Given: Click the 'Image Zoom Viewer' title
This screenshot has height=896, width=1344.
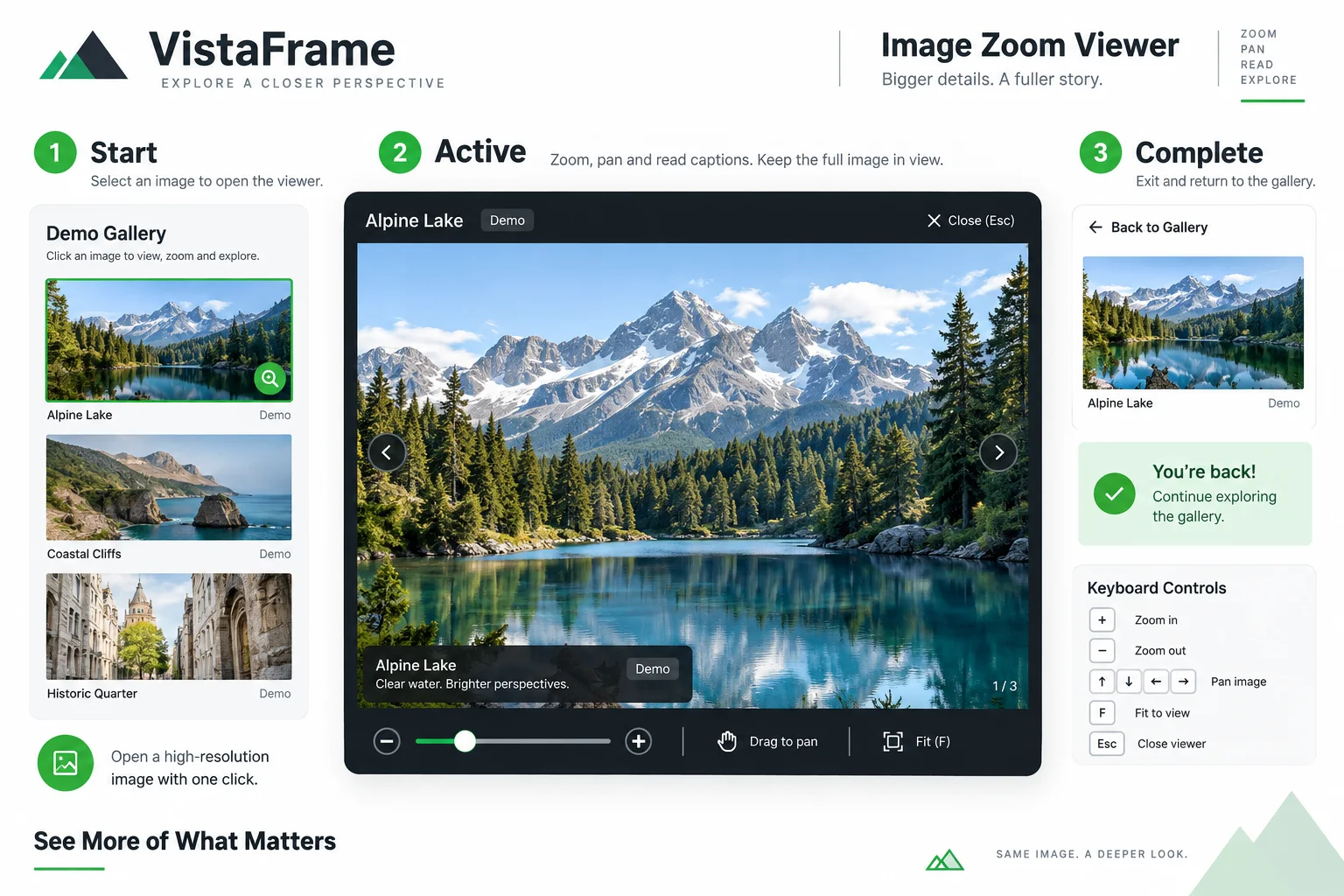Looking at the screenshot, I should pos(1030,45).
